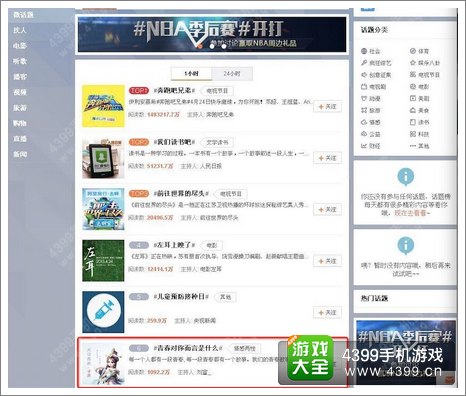466x396 pixels.
Task: Select the 疯狂综艺 microphone category icon
Action: click(x=364, y=63)
